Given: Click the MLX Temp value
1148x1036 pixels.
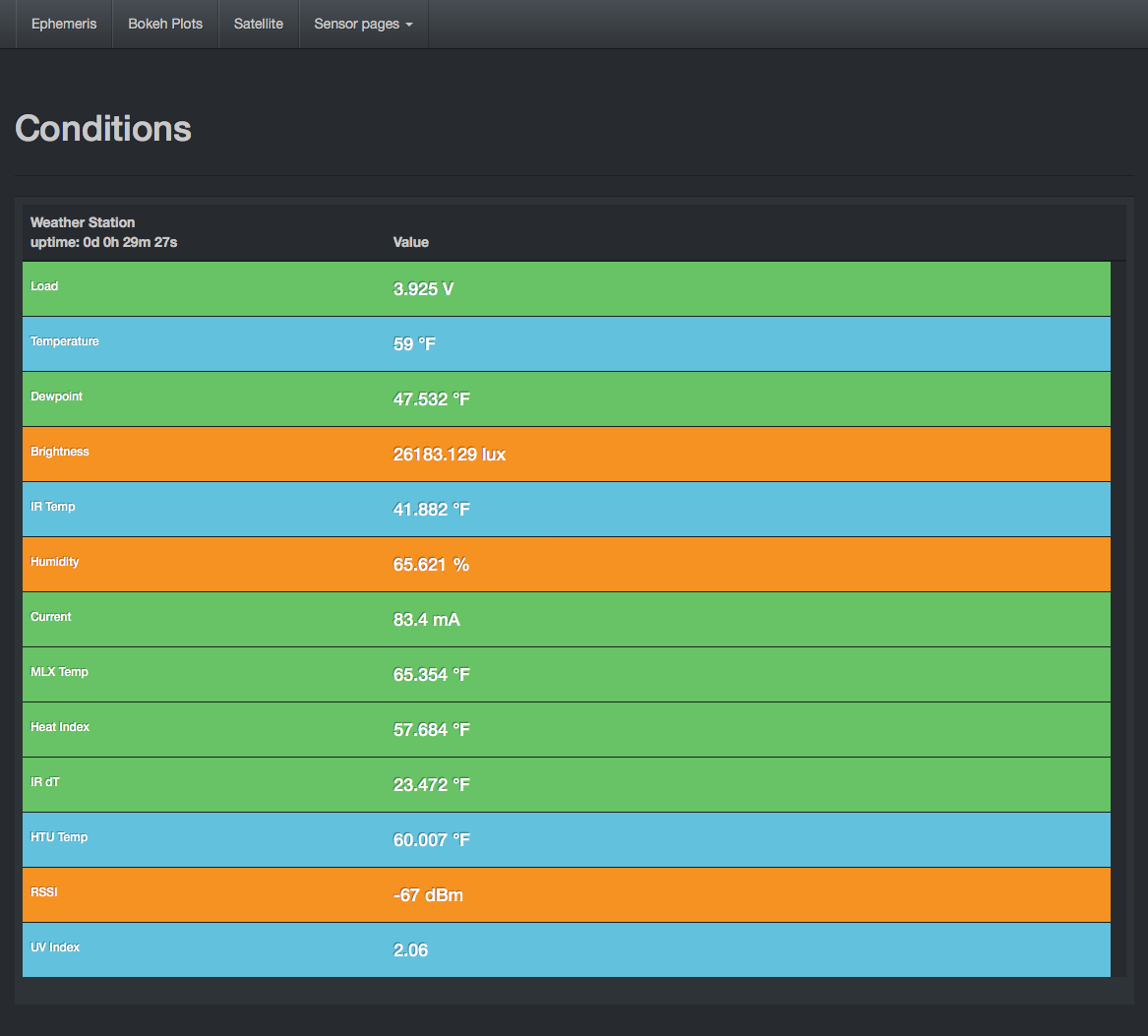Looking at the screenshot, I should click(x=431, y=675).
